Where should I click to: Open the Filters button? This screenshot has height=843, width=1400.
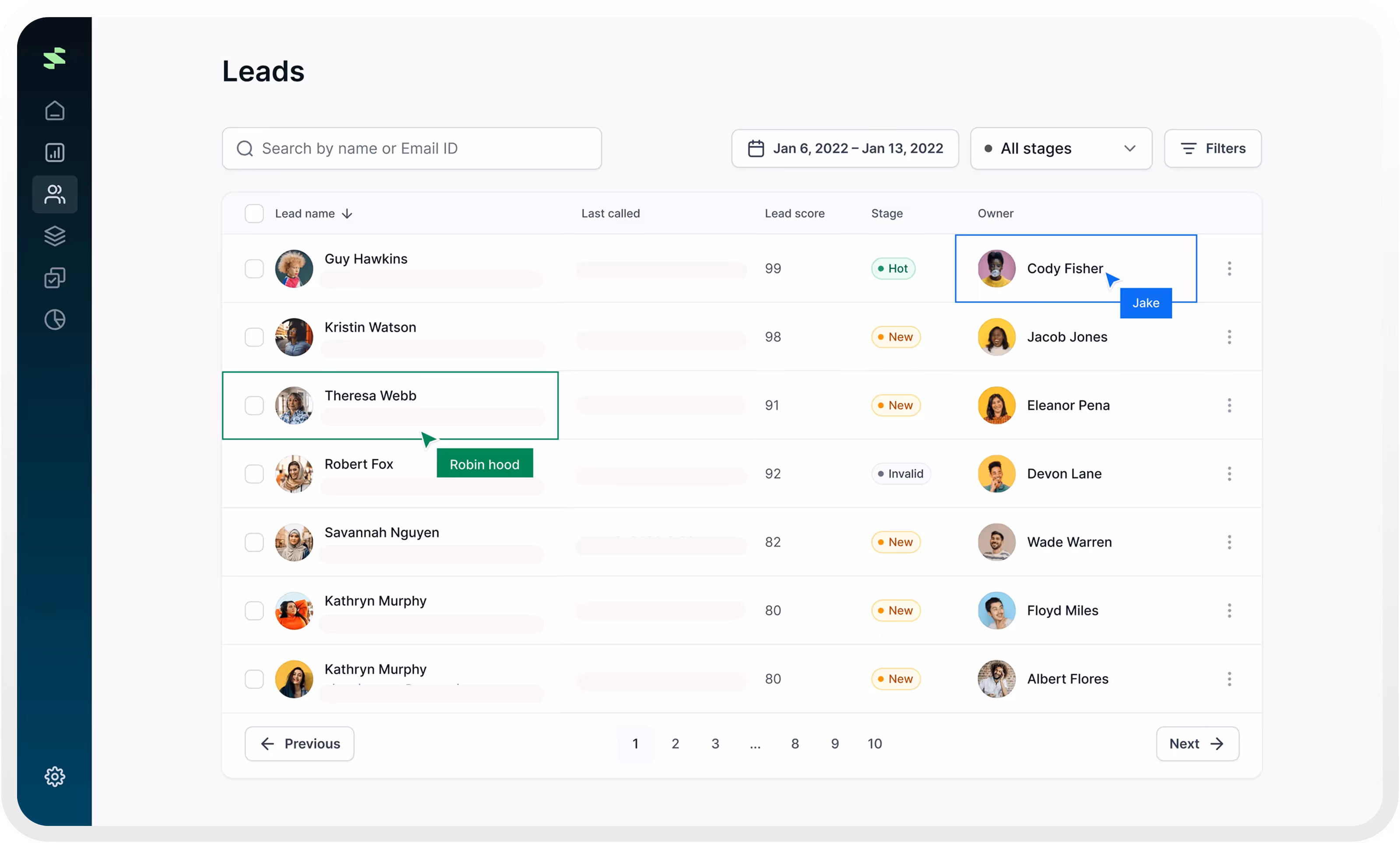tap(1213, 148)
